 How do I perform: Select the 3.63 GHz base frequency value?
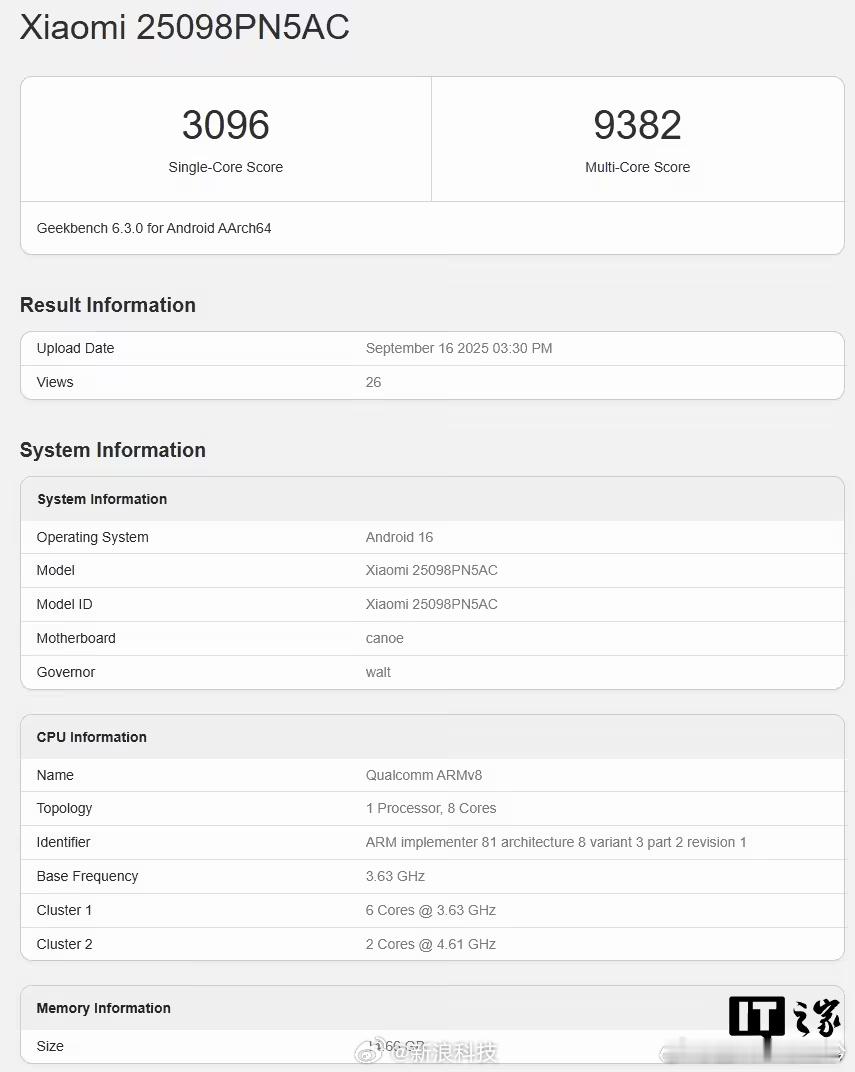(395, 876)
